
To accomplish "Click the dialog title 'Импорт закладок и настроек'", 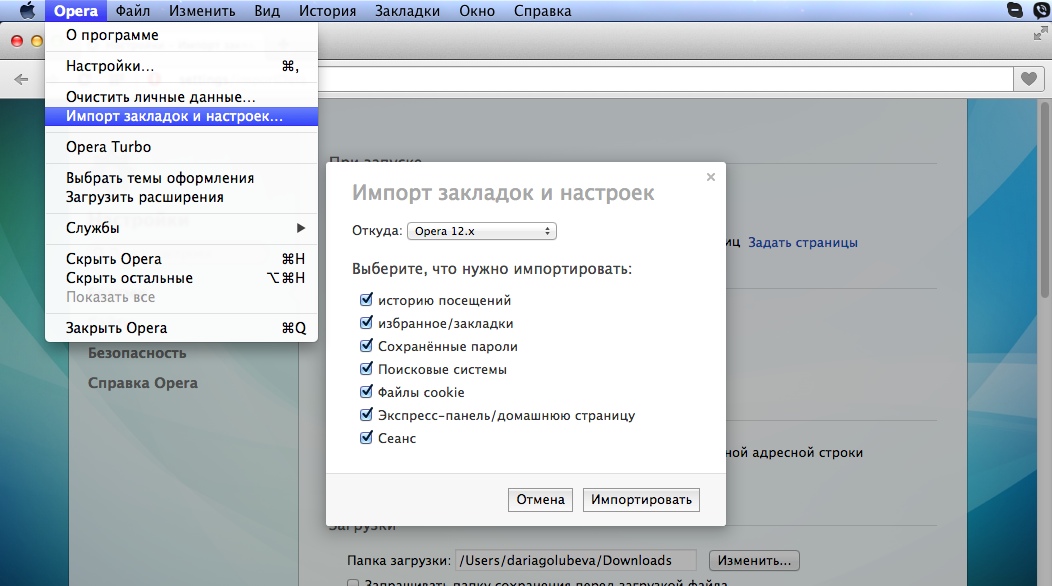I will click(503, 193).
